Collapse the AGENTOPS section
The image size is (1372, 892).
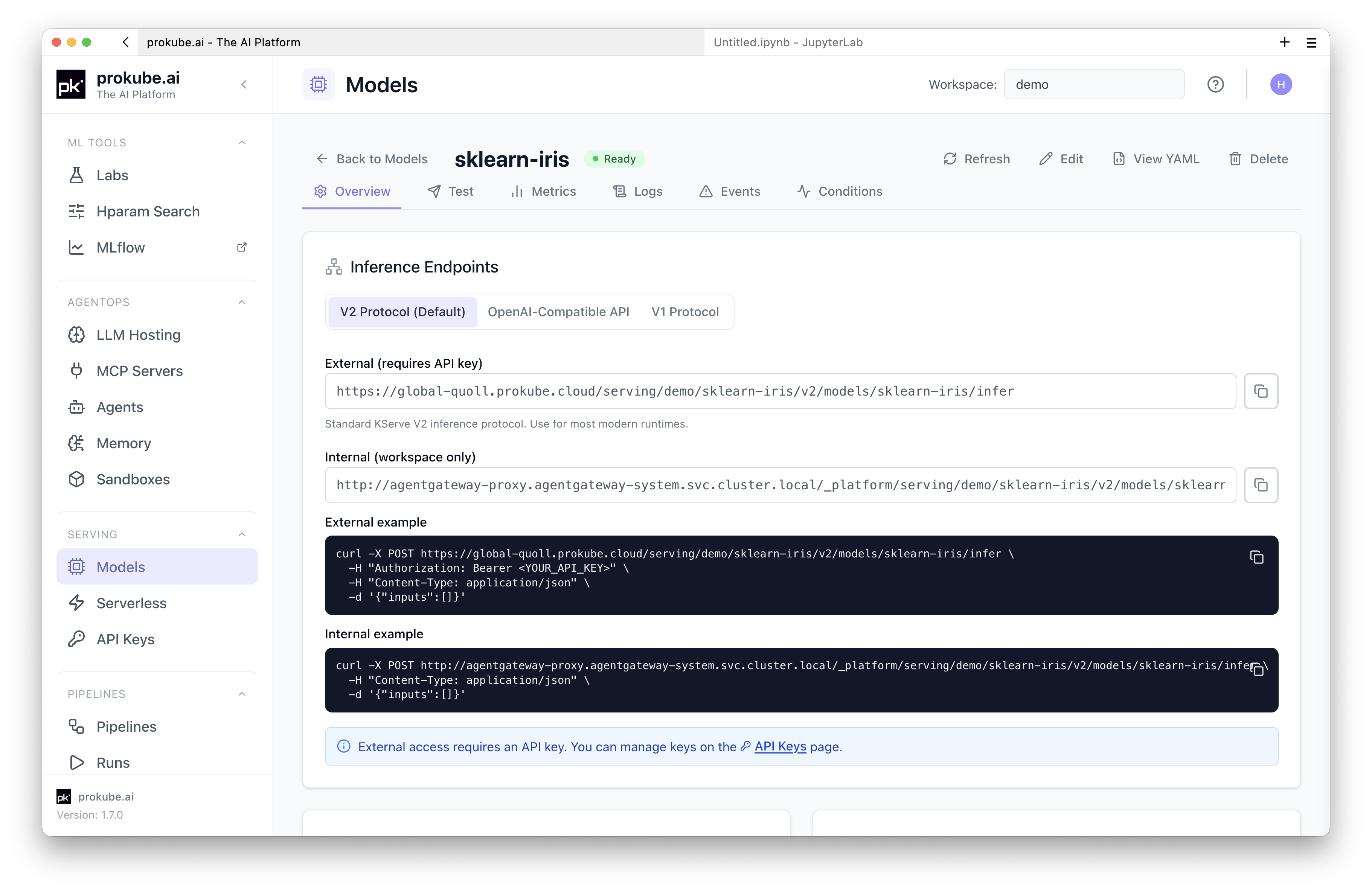pyautogui.click(x=242, y=303)
